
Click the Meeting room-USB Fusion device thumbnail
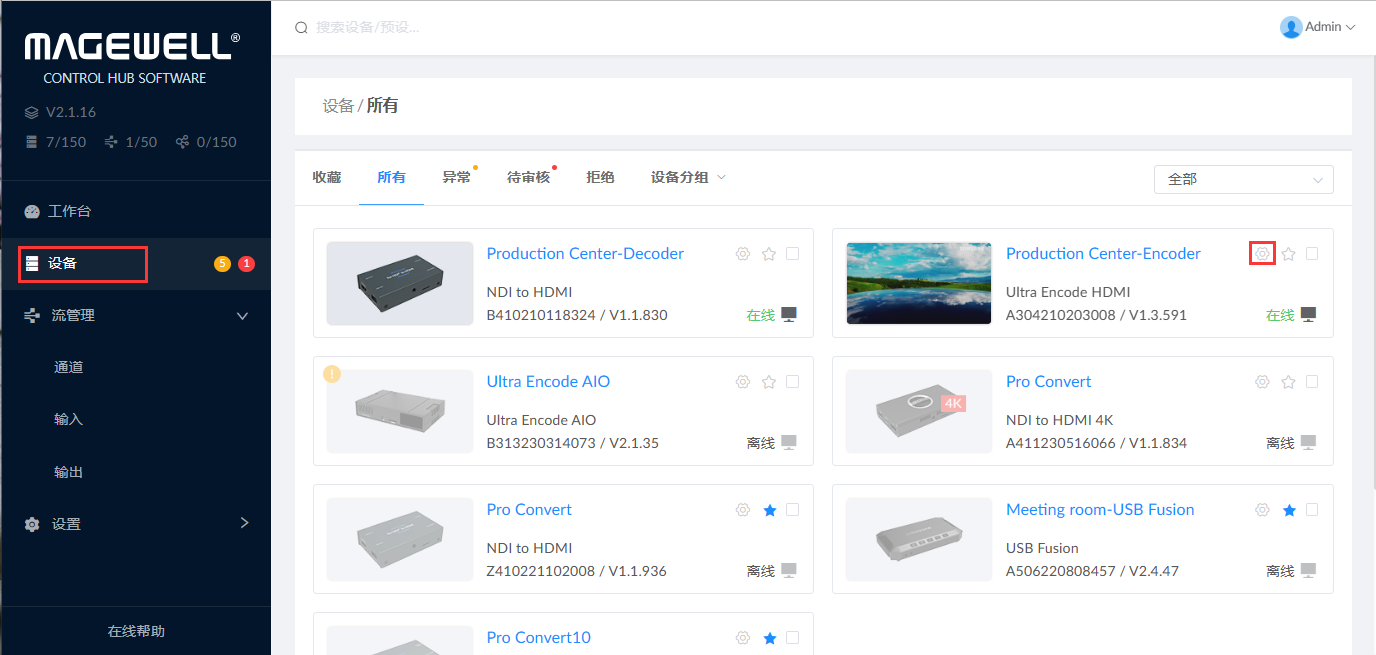919,539
